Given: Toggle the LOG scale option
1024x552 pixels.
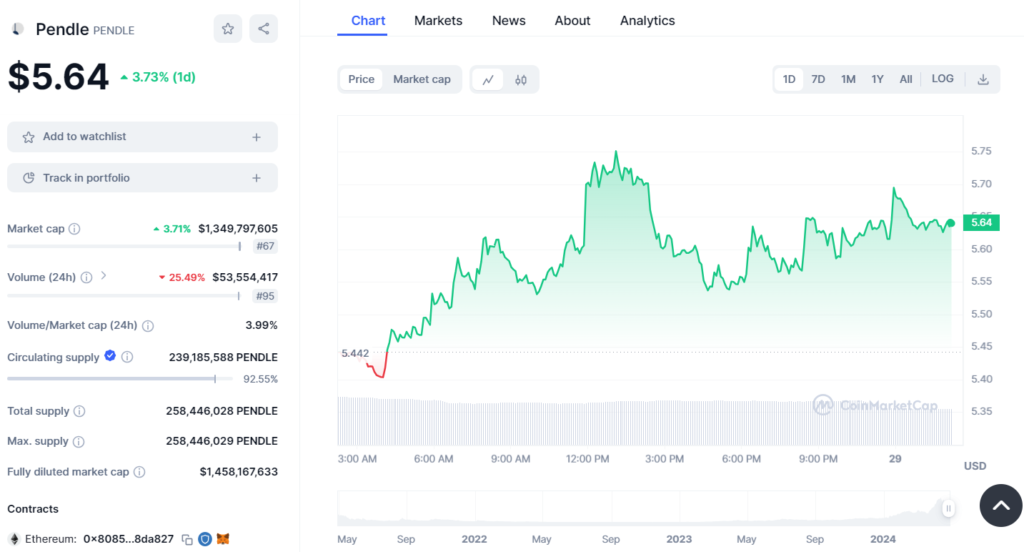Looking at the screenshot, I should point(942,80).
